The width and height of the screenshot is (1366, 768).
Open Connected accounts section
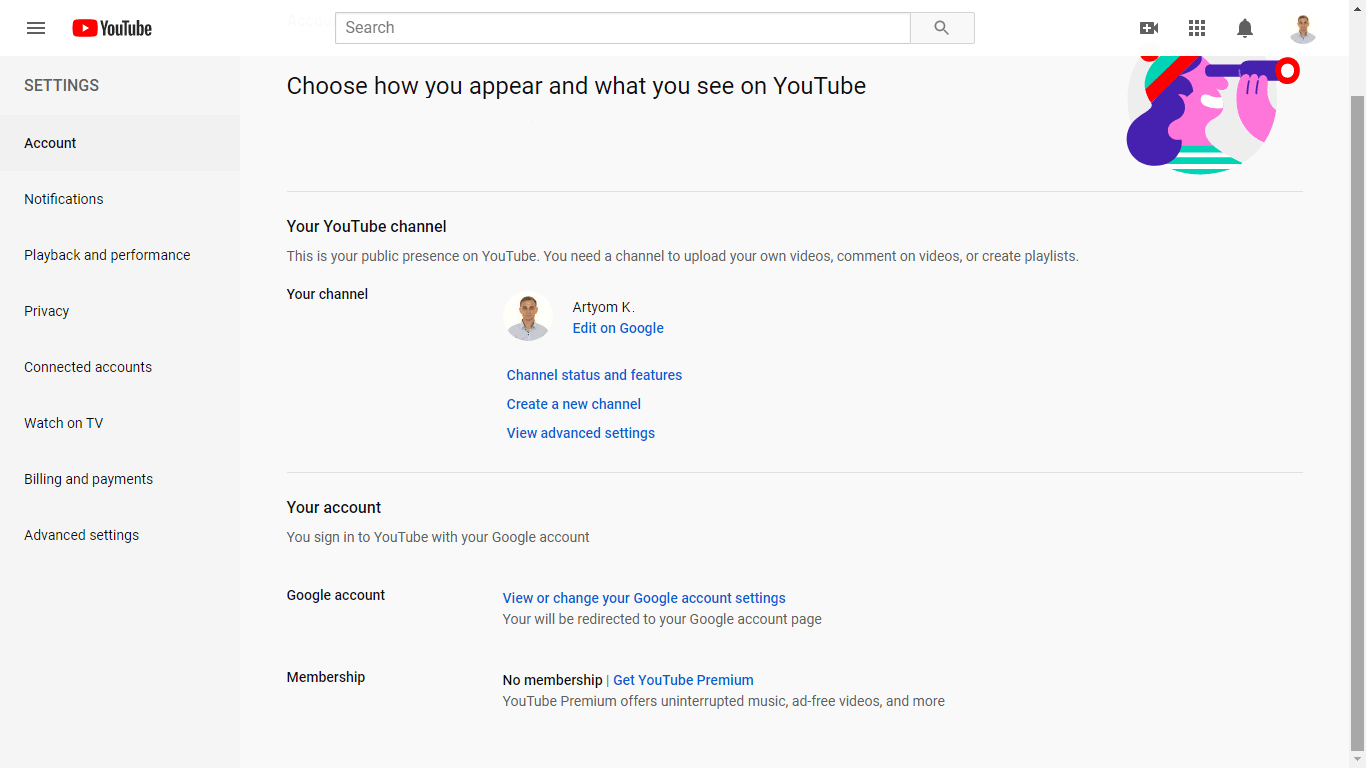[88, 367]
